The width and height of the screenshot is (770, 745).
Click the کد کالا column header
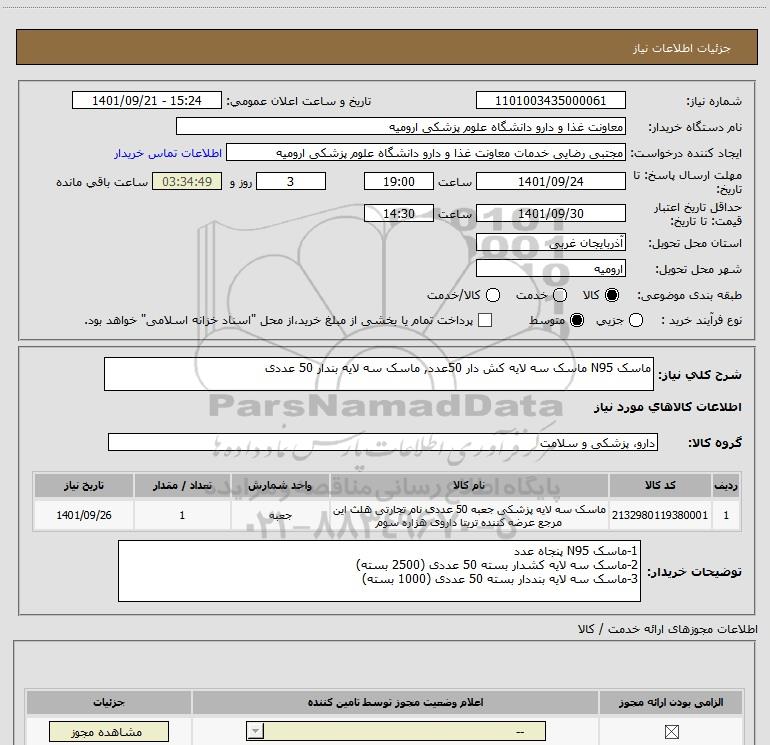tap(662, 485)
